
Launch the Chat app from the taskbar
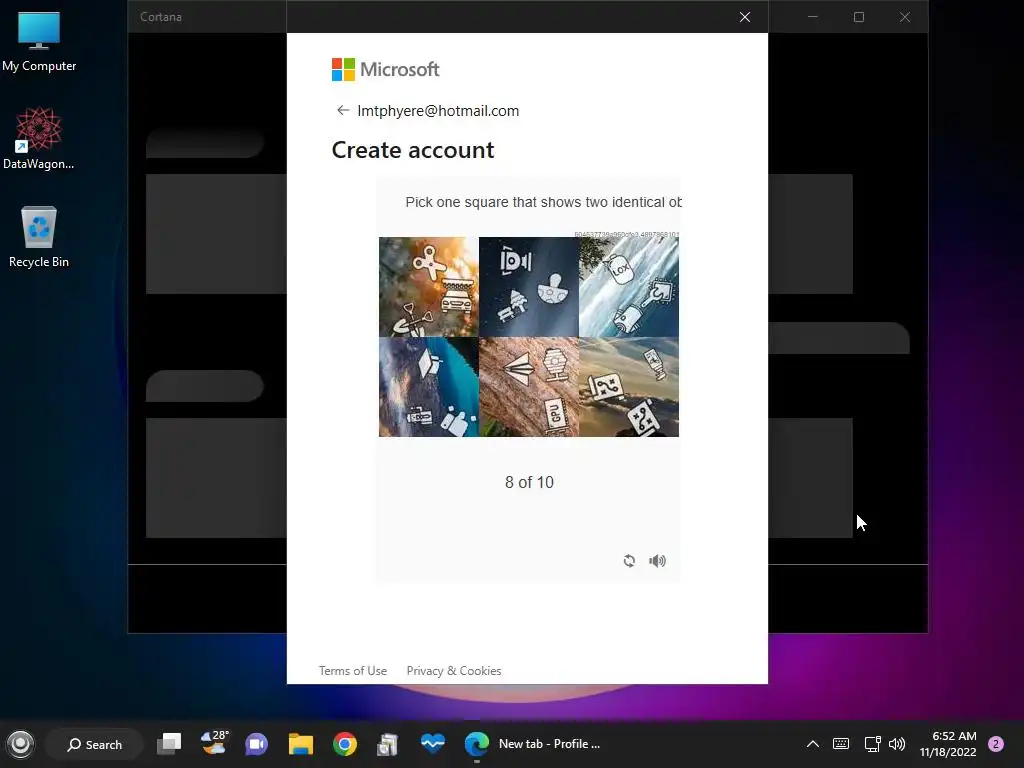point(257,744)
